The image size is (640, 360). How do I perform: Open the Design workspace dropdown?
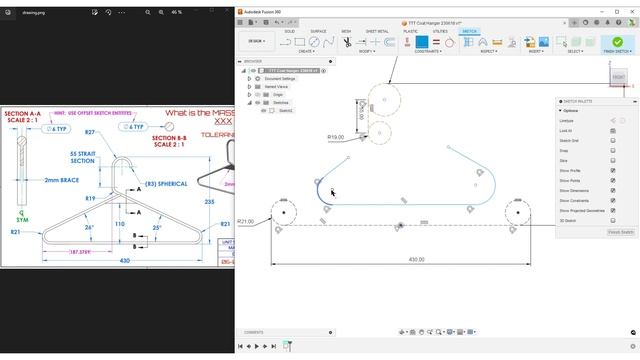[257, 41]
